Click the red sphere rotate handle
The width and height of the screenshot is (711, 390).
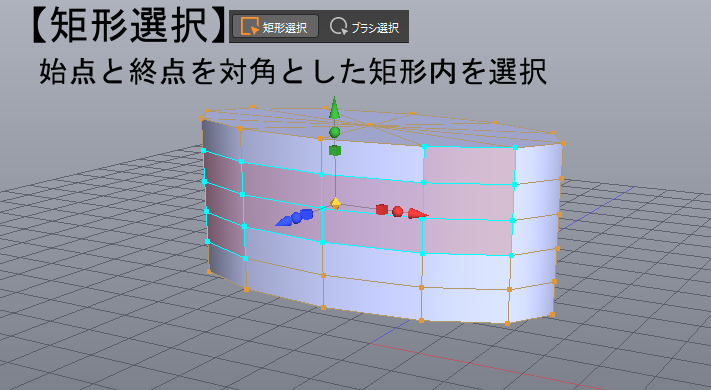pos(398,211)
